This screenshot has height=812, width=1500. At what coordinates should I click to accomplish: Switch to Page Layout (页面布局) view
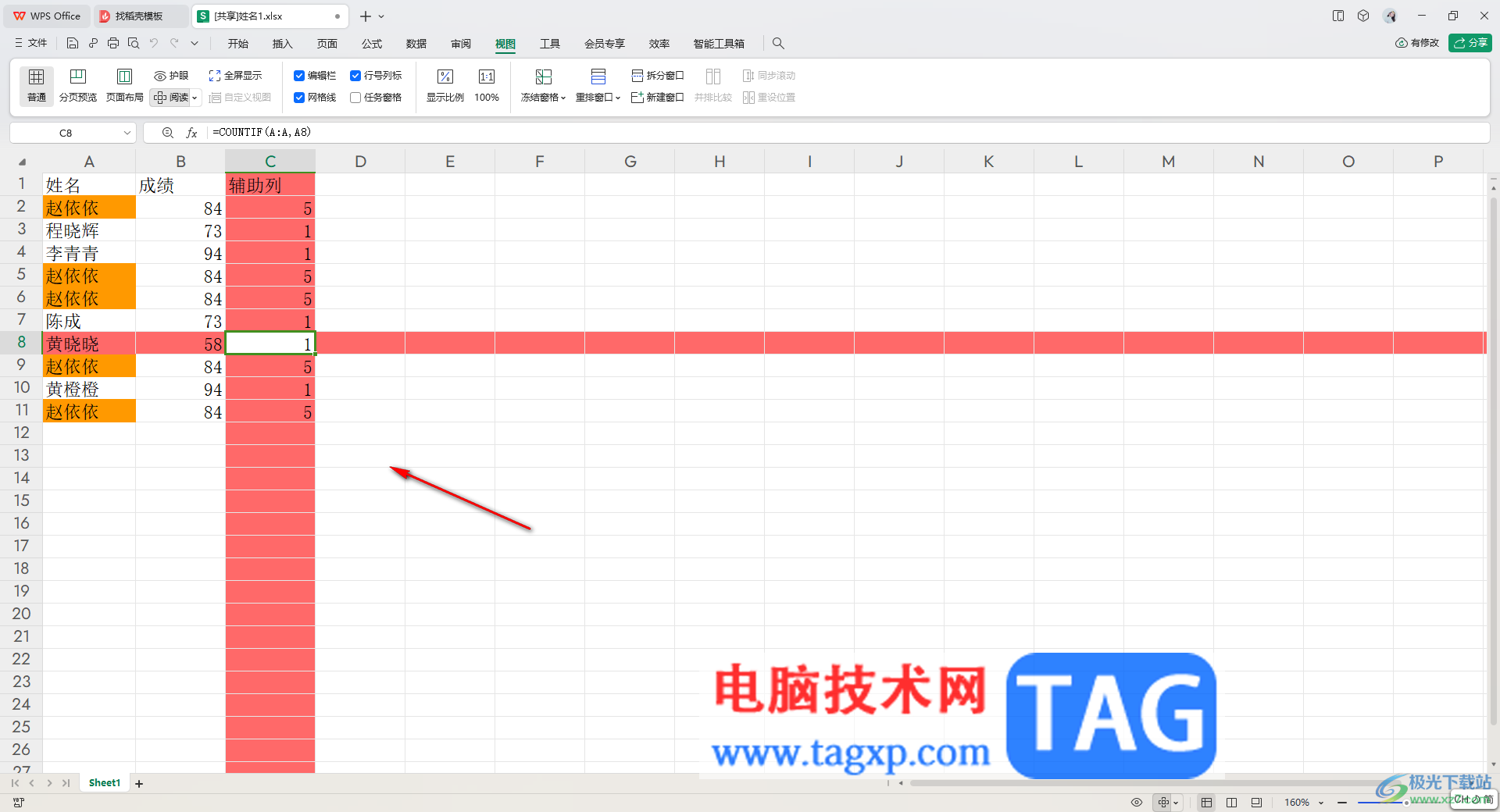click(x=124, y=85)
